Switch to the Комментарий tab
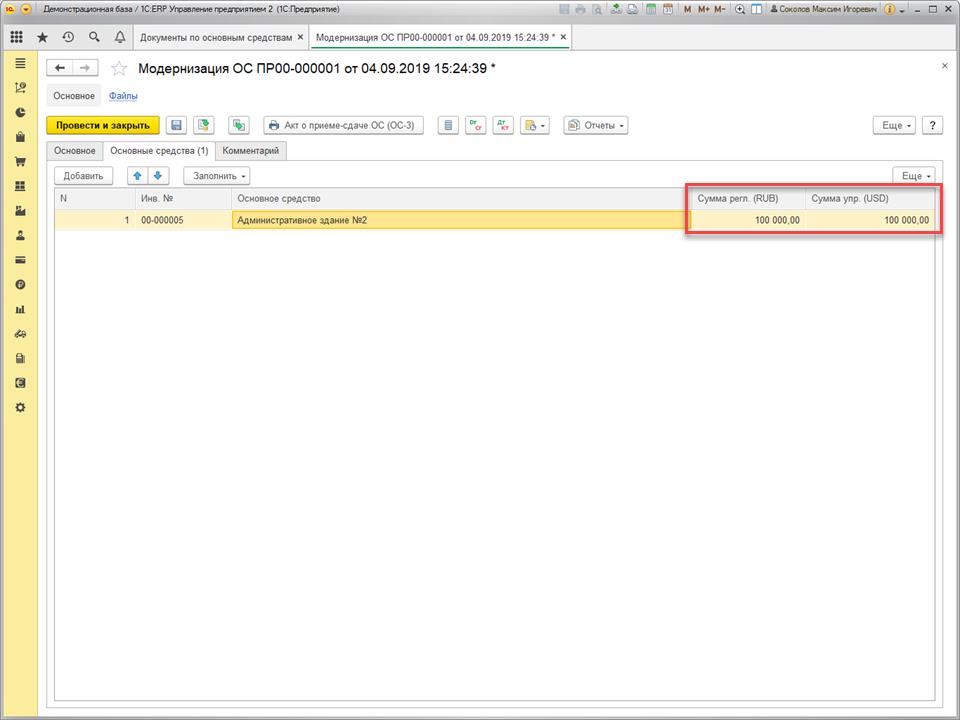The width and height of the screenshot is (960, 720). pos(250,151)
